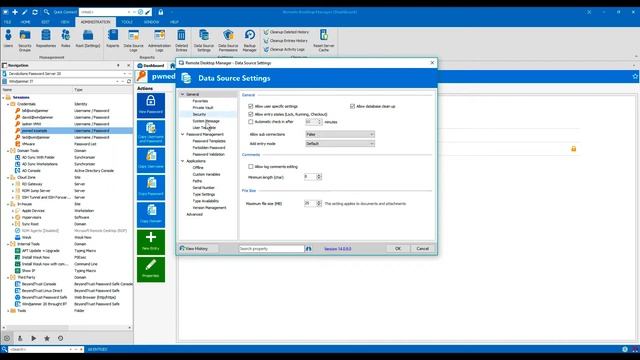Collapse the Password Management tree section
The width and height of the screenshot is (640, 360).
click(x=182, y=134)
